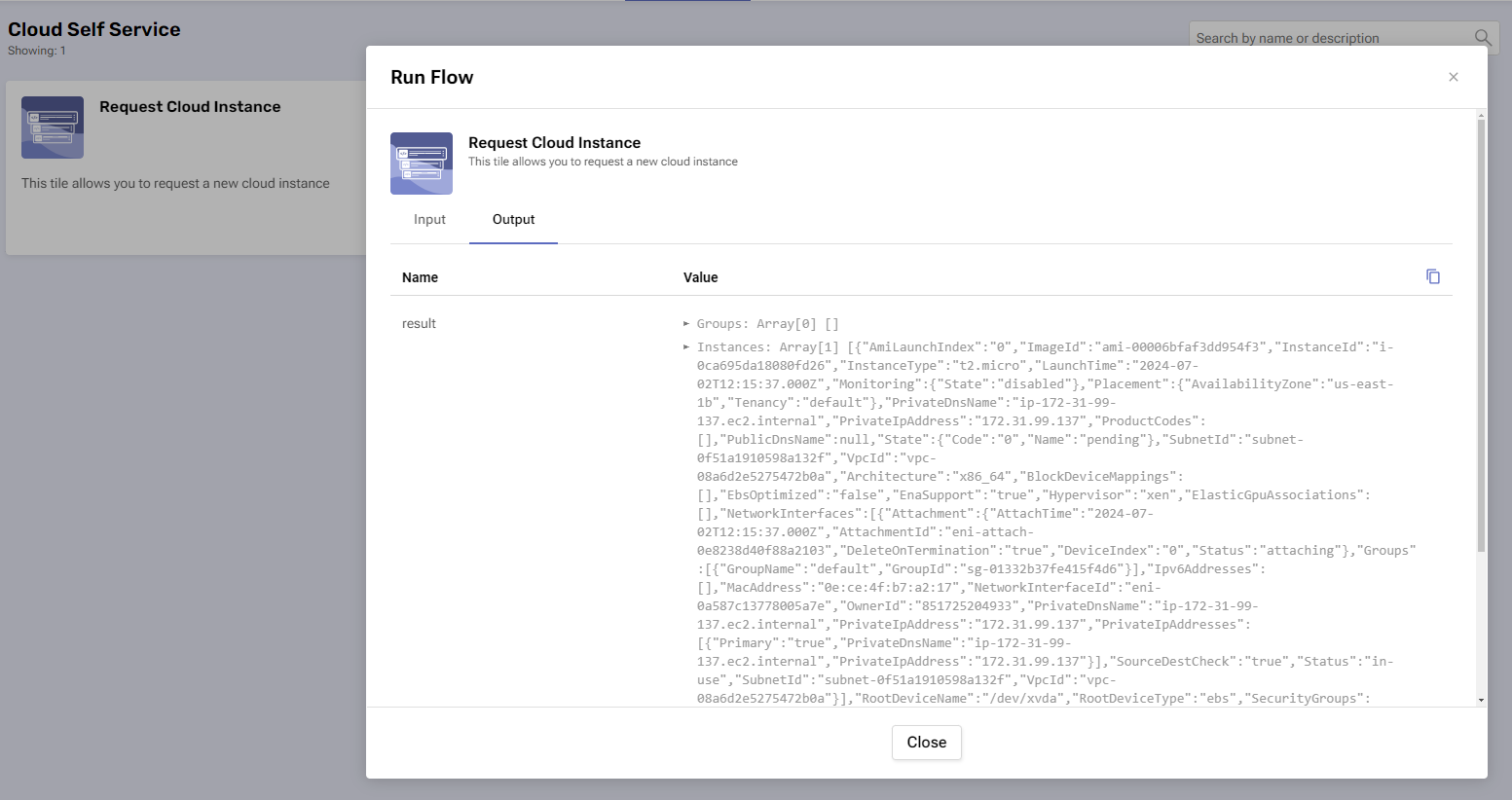Click the 'Groups: Array[0] []' text

click(x=767, y=324)
